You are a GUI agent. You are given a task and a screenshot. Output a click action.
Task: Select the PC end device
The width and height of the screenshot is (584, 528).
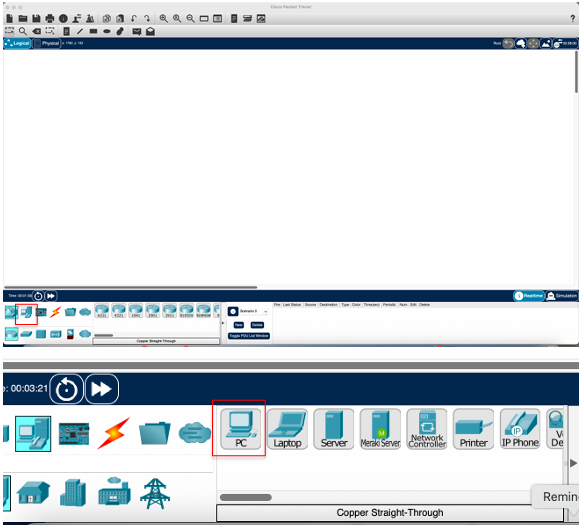241,429
